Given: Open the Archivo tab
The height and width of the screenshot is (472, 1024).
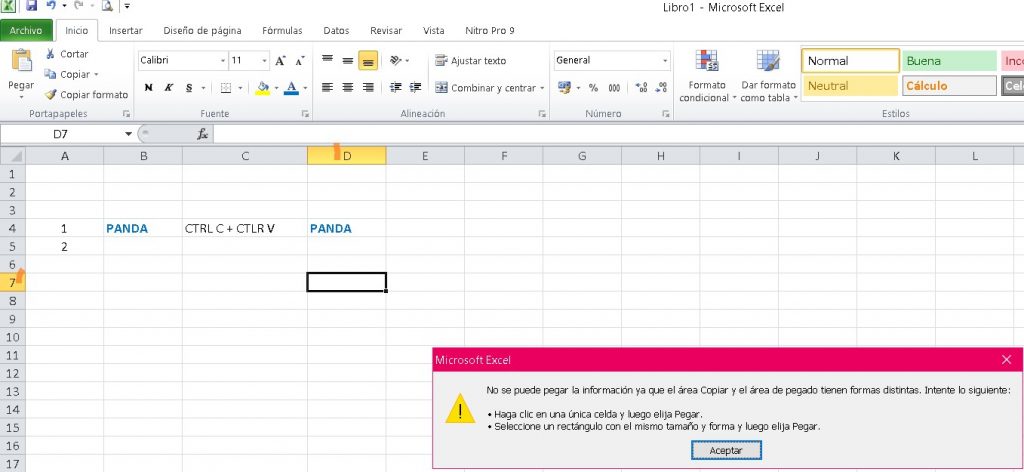Looking at the screenshot, I should (x=26, y=31).
